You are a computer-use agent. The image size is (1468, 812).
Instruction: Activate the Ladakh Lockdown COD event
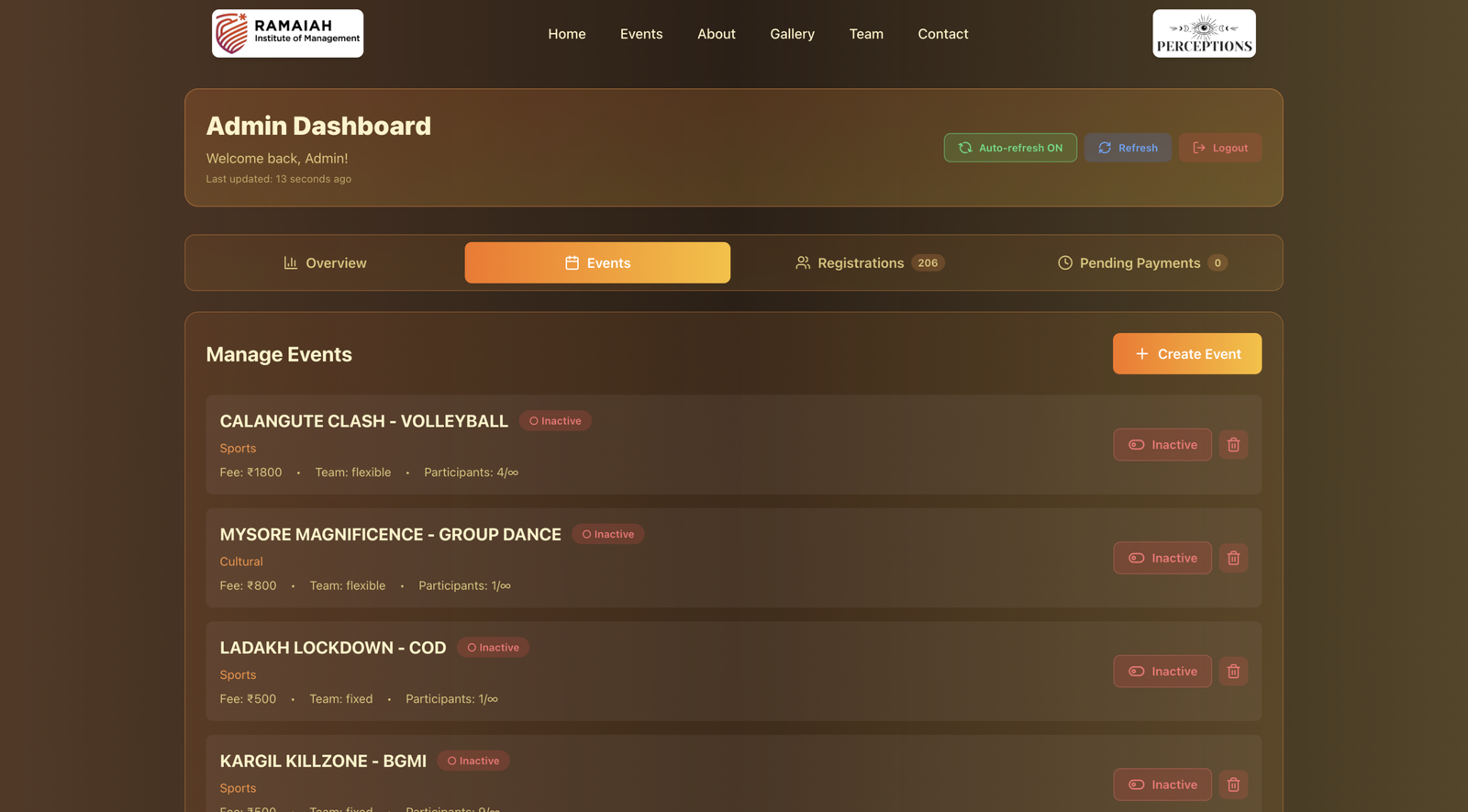tap(1162, 672)
